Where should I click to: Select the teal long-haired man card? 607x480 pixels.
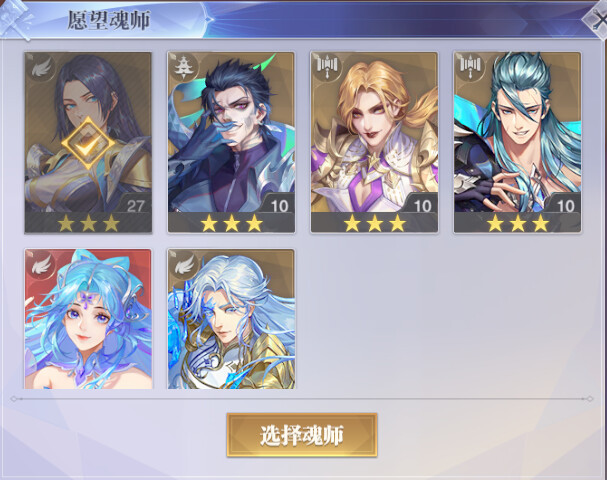[x=518, y=142]
